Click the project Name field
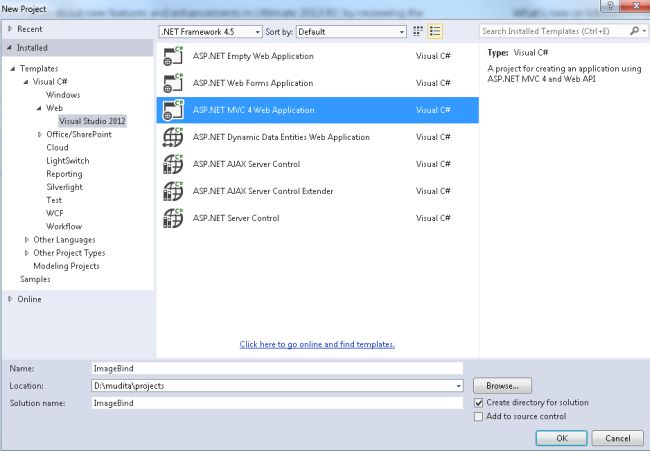This screenshot has height=451, width=650. (x=277, y=369)
